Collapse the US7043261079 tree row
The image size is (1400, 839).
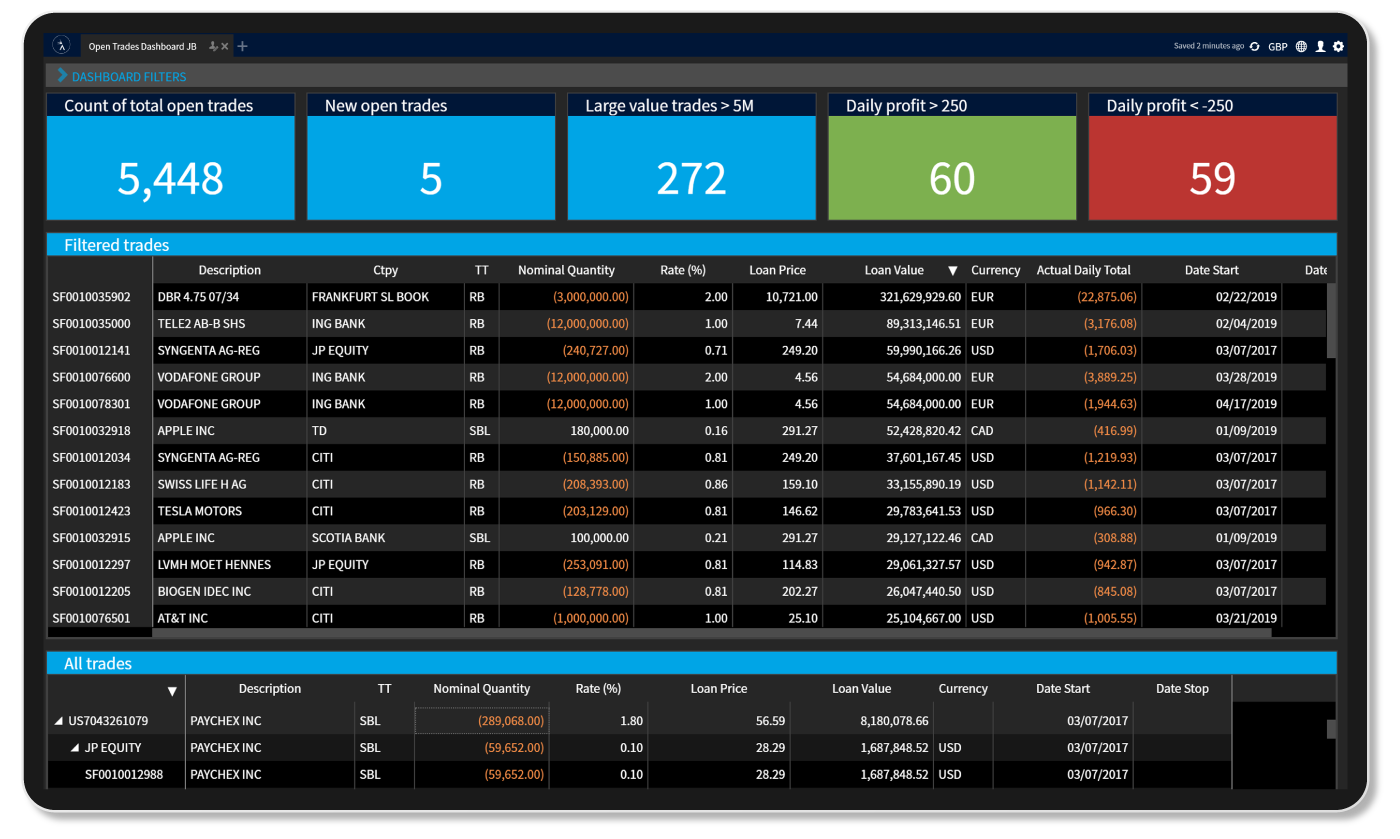[x=56, y=721]
